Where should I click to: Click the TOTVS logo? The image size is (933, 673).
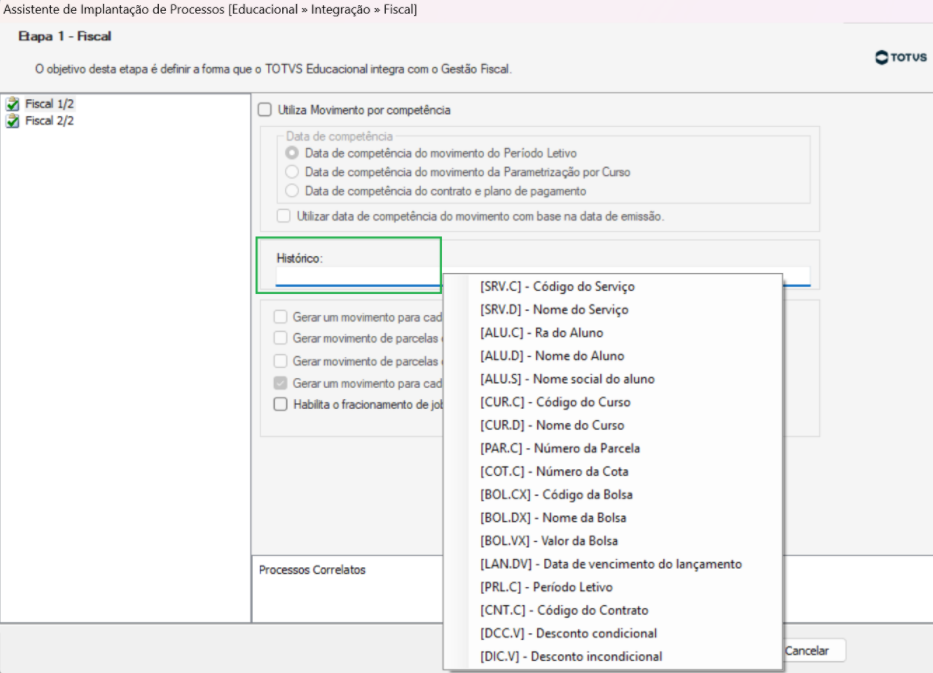[901, 57]
